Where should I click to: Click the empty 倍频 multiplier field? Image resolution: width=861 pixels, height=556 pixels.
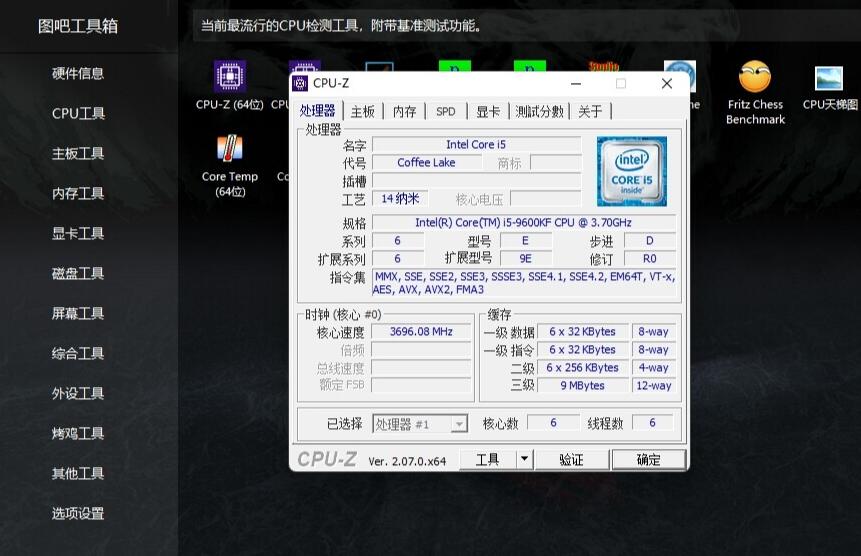[x=421, y=350]
